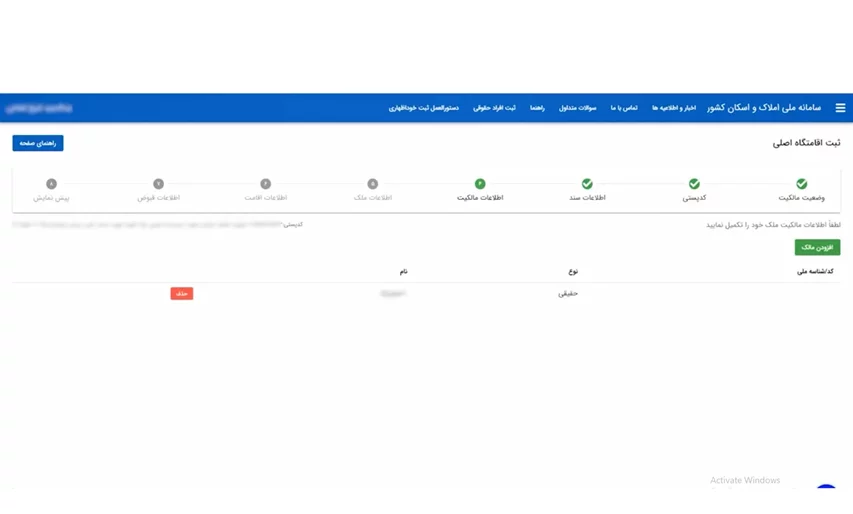Click the اطلاعات سند step checkmark
This screenshot has height=514, width=853.
pos(587,184)
